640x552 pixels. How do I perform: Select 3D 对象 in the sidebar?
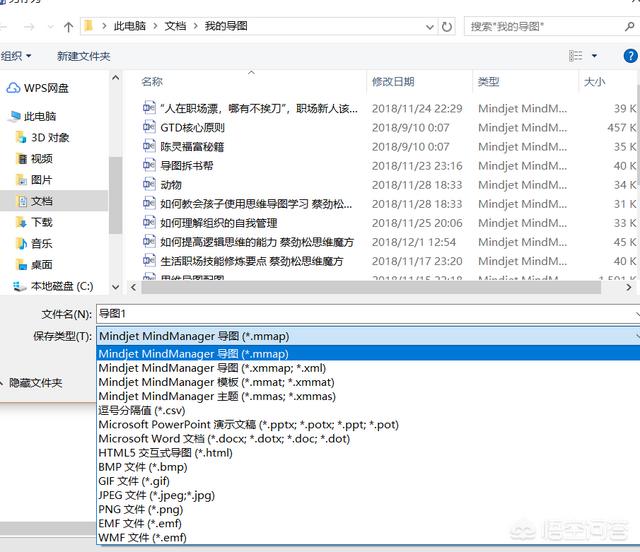[49, 138]
